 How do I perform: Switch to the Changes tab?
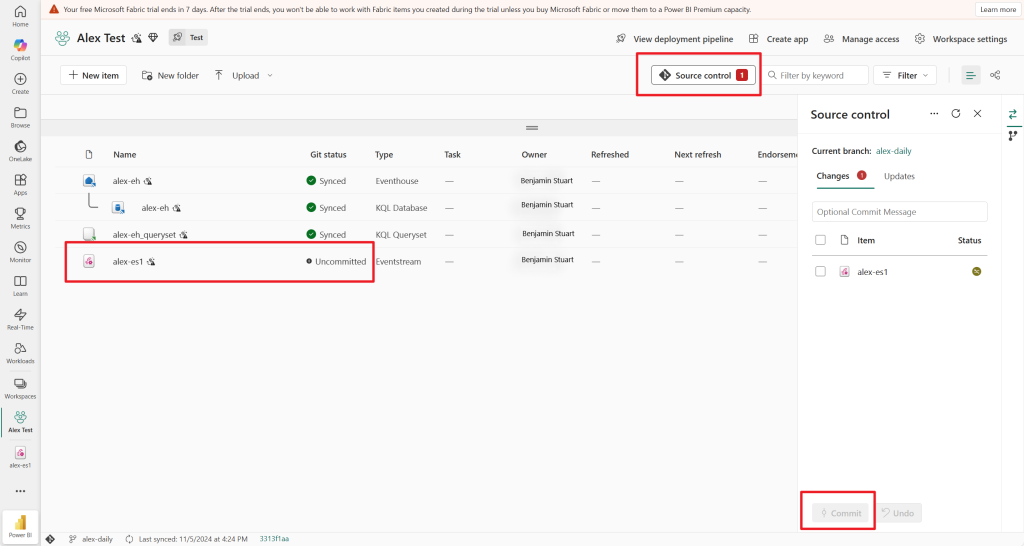(841, 176)
